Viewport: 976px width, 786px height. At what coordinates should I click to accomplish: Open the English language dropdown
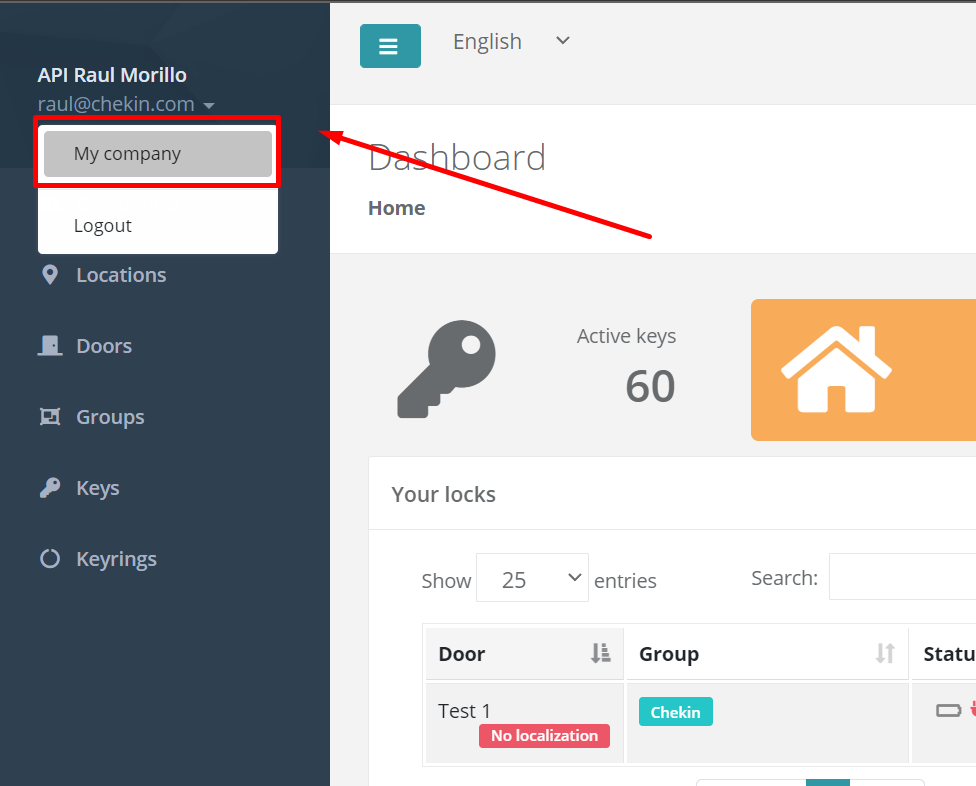pyautogui.click(x=511, y=42)
